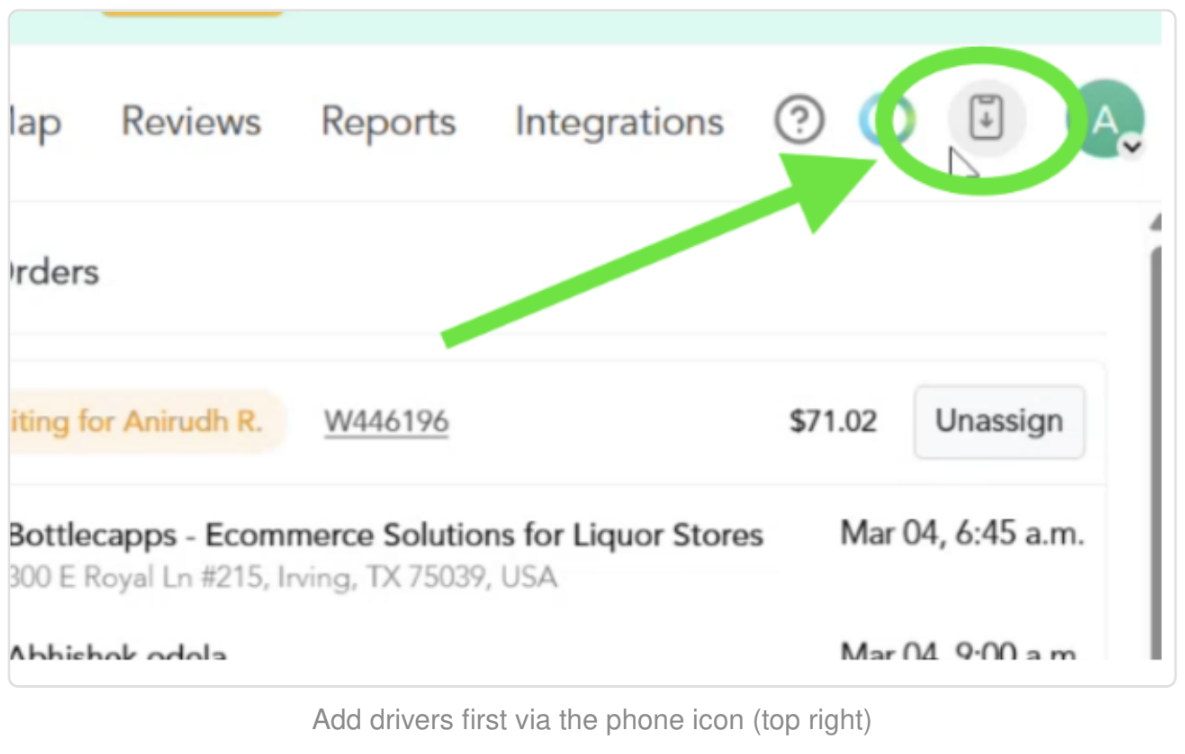Expand the chevron on the profile avatar

click(x=1132, y=147)
